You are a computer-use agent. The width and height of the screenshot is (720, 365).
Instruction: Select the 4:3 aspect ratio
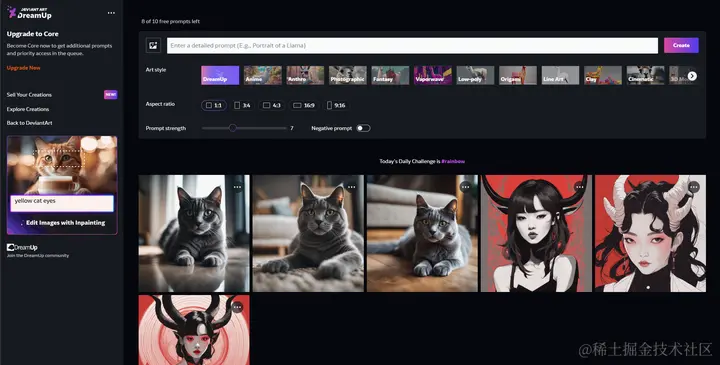[271, 105]
